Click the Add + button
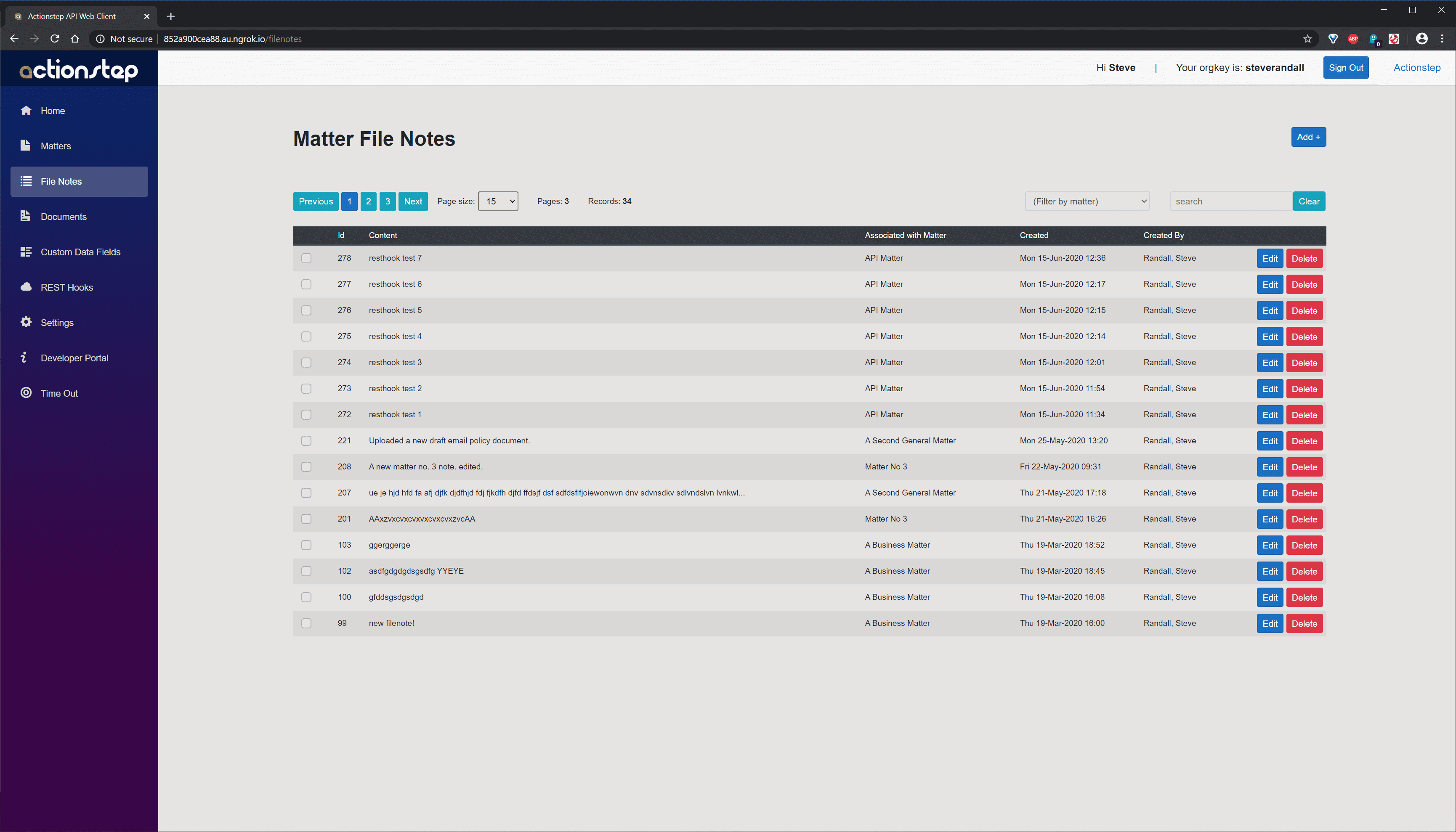 tap(1309, 137)
